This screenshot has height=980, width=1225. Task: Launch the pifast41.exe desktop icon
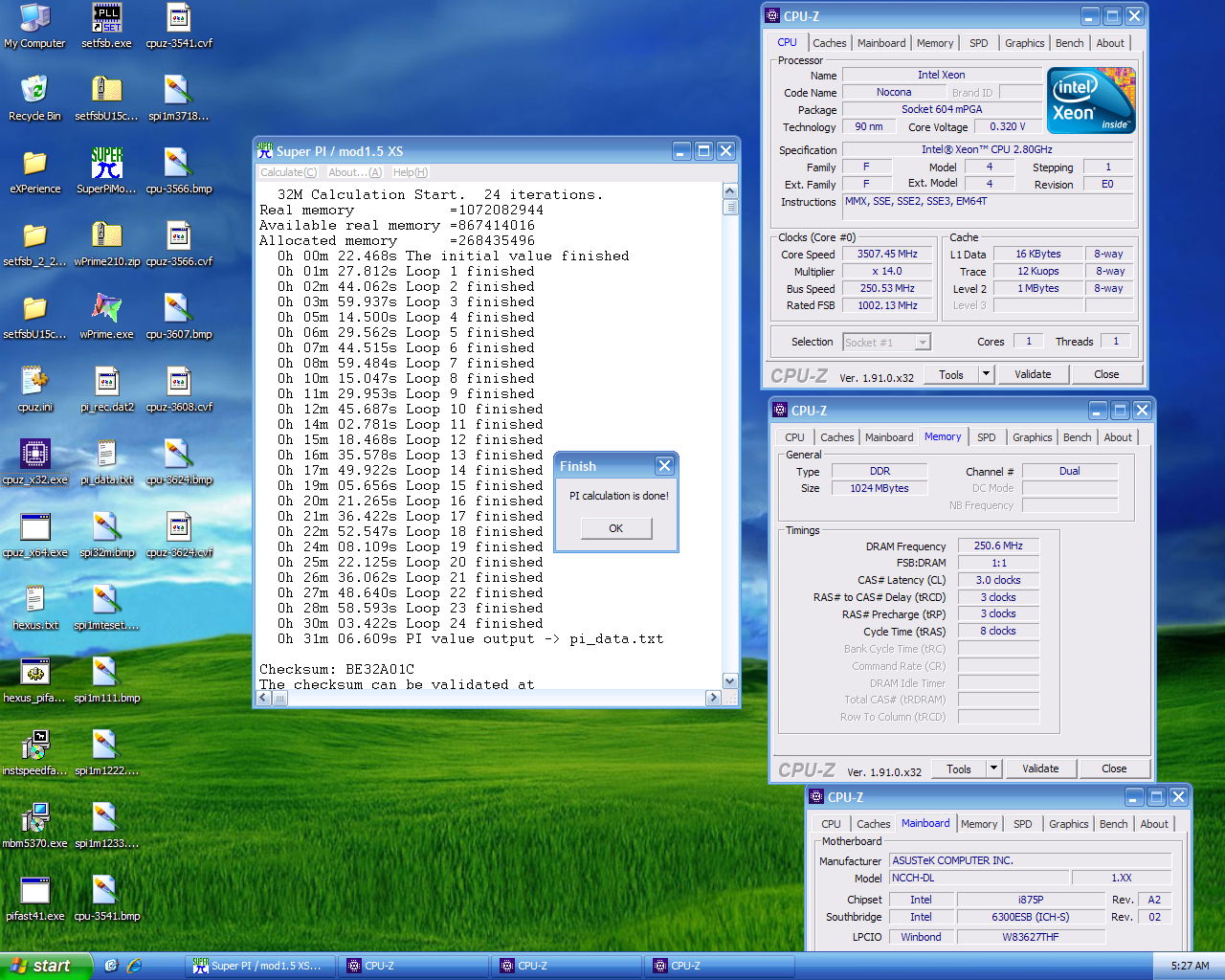(35, 899)
